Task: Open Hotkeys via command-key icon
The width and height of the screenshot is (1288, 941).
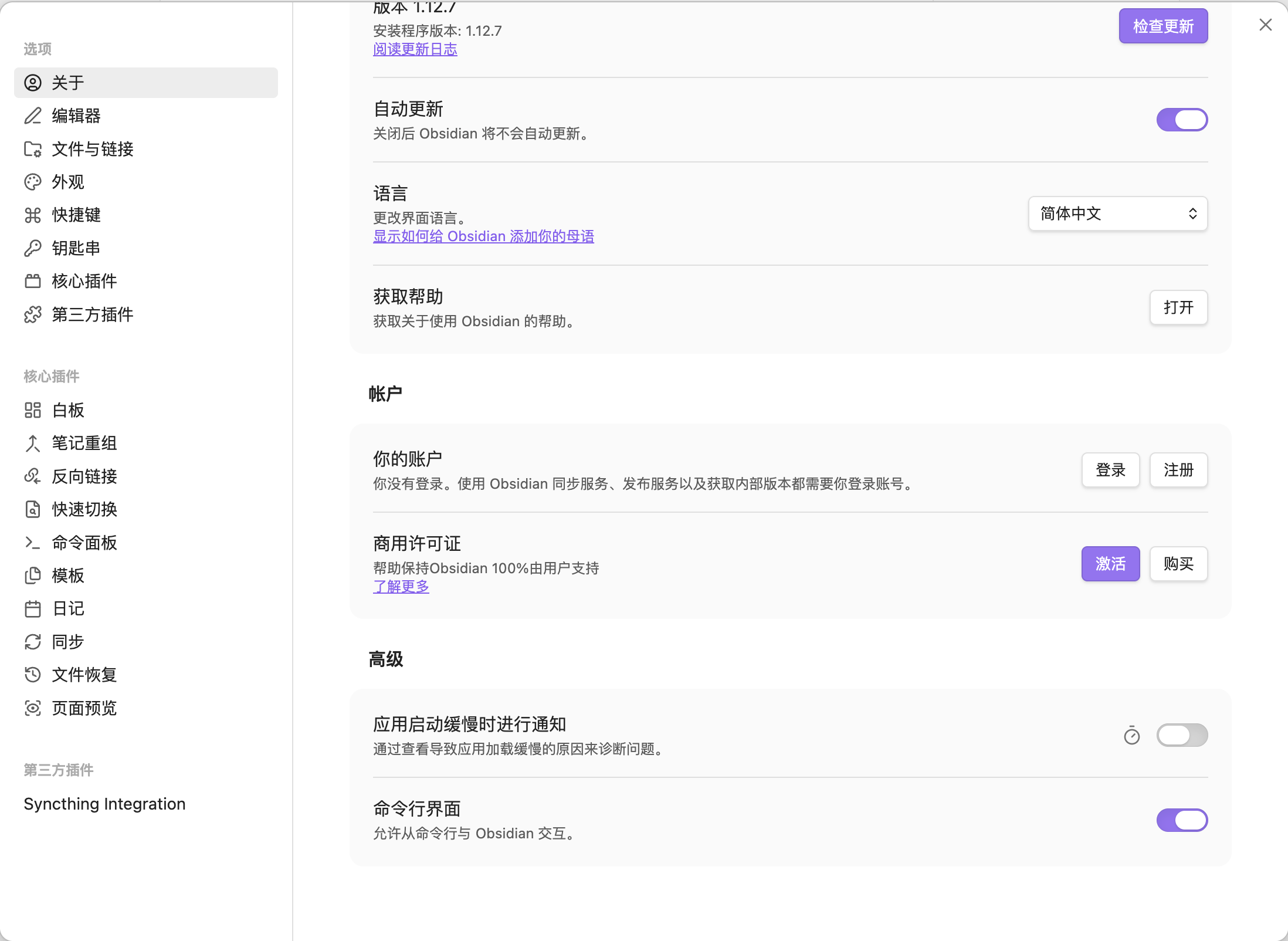Action: tap(33, 215)
